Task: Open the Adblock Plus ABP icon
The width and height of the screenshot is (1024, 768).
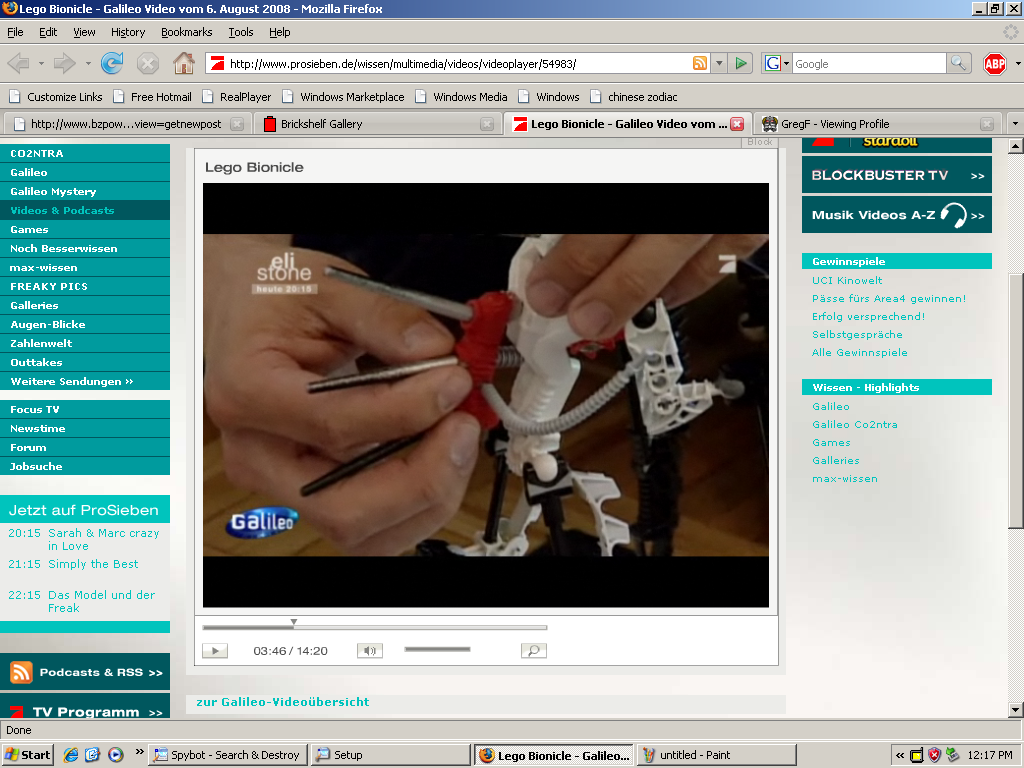Action: coord(995,63)
